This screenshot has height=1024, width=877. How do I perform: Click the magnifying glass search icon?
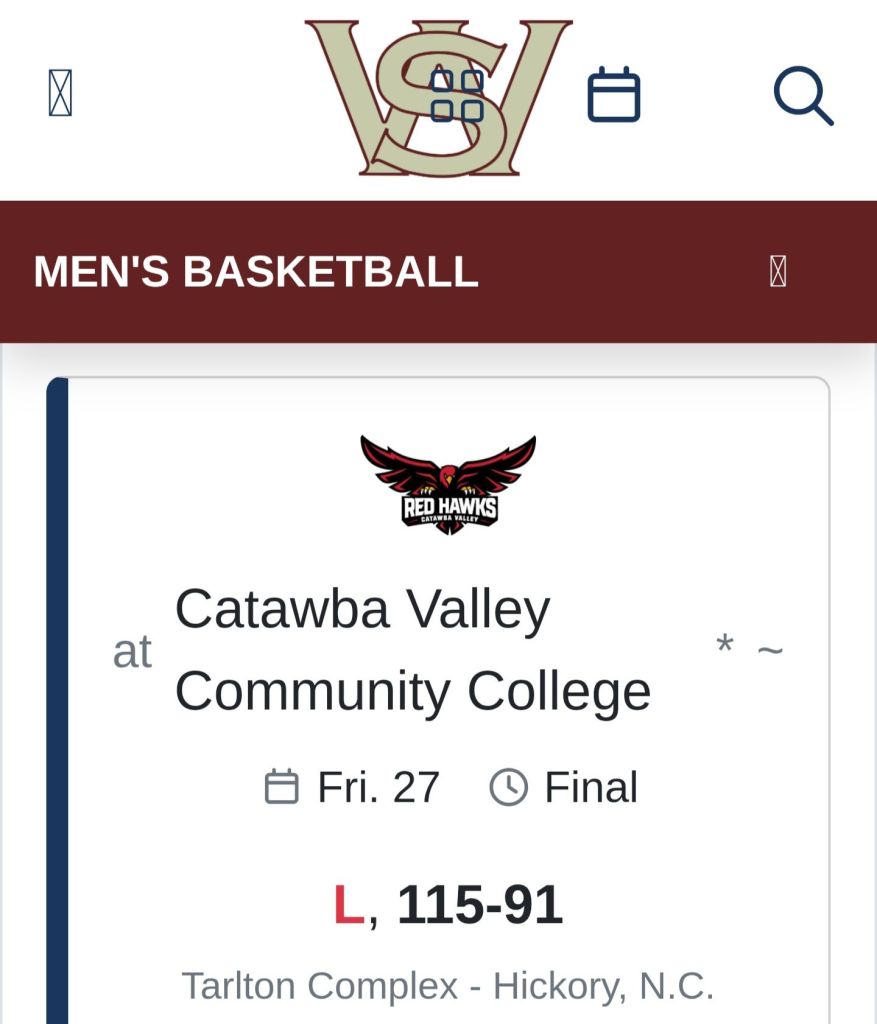803,96
